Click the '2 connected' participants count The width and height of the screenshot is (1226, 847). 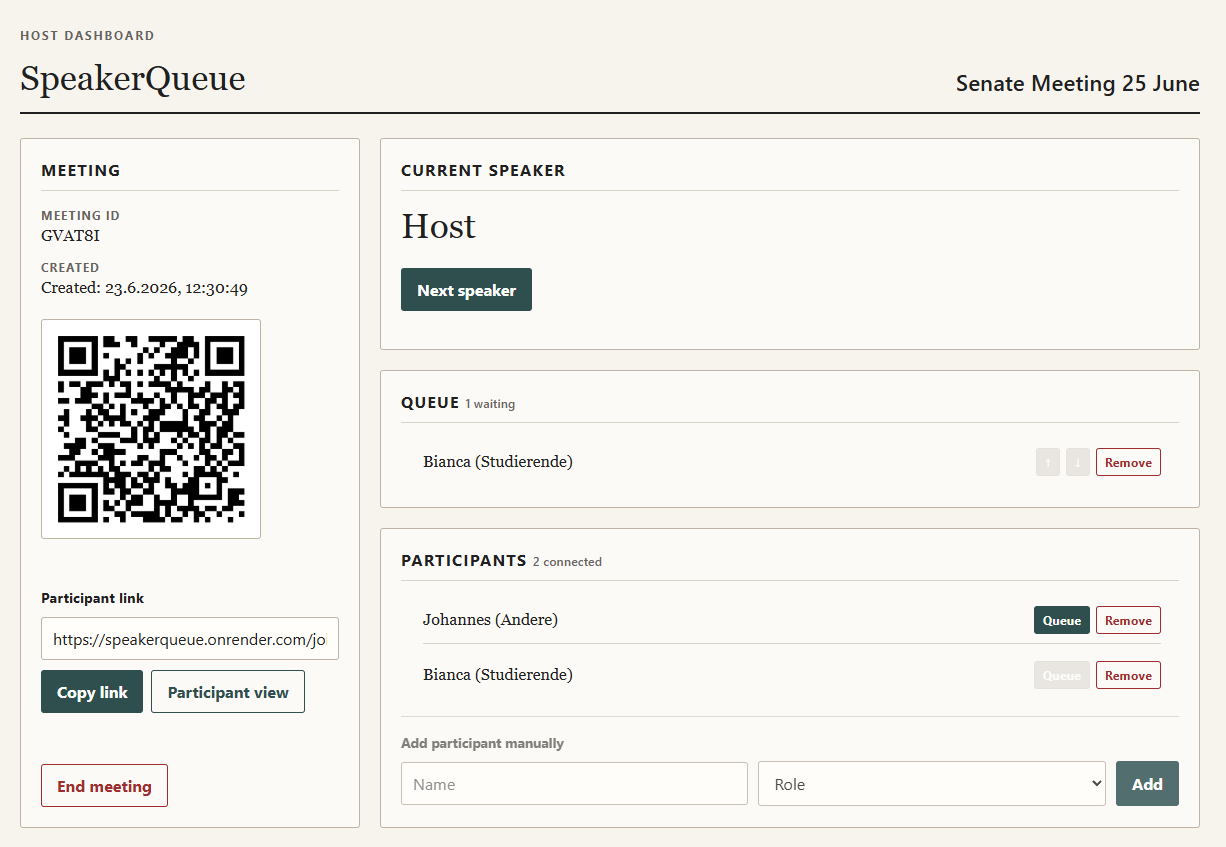pos(567,562)
